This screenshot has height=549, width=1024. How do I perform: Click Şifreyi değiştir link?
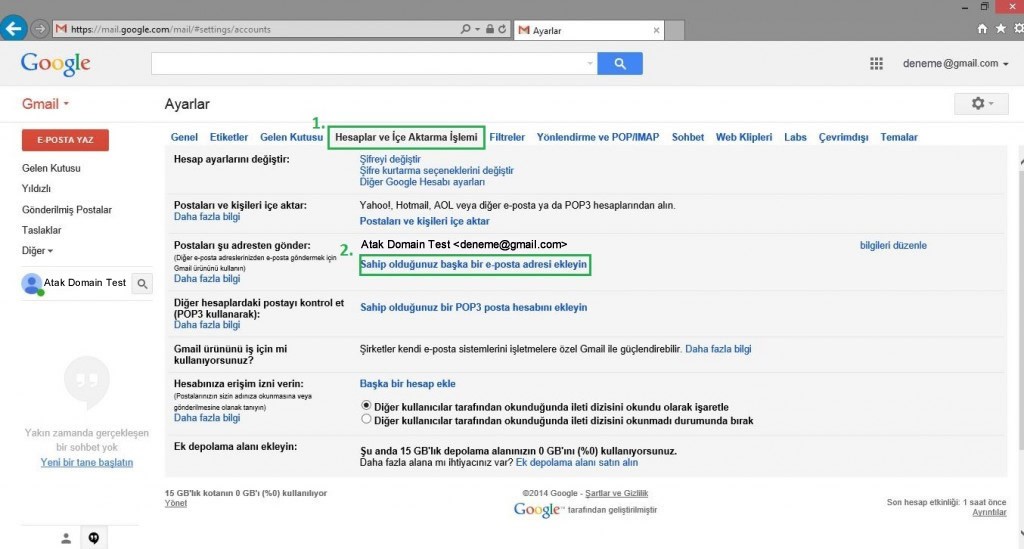pyautogui.click(x=390, y=159)
